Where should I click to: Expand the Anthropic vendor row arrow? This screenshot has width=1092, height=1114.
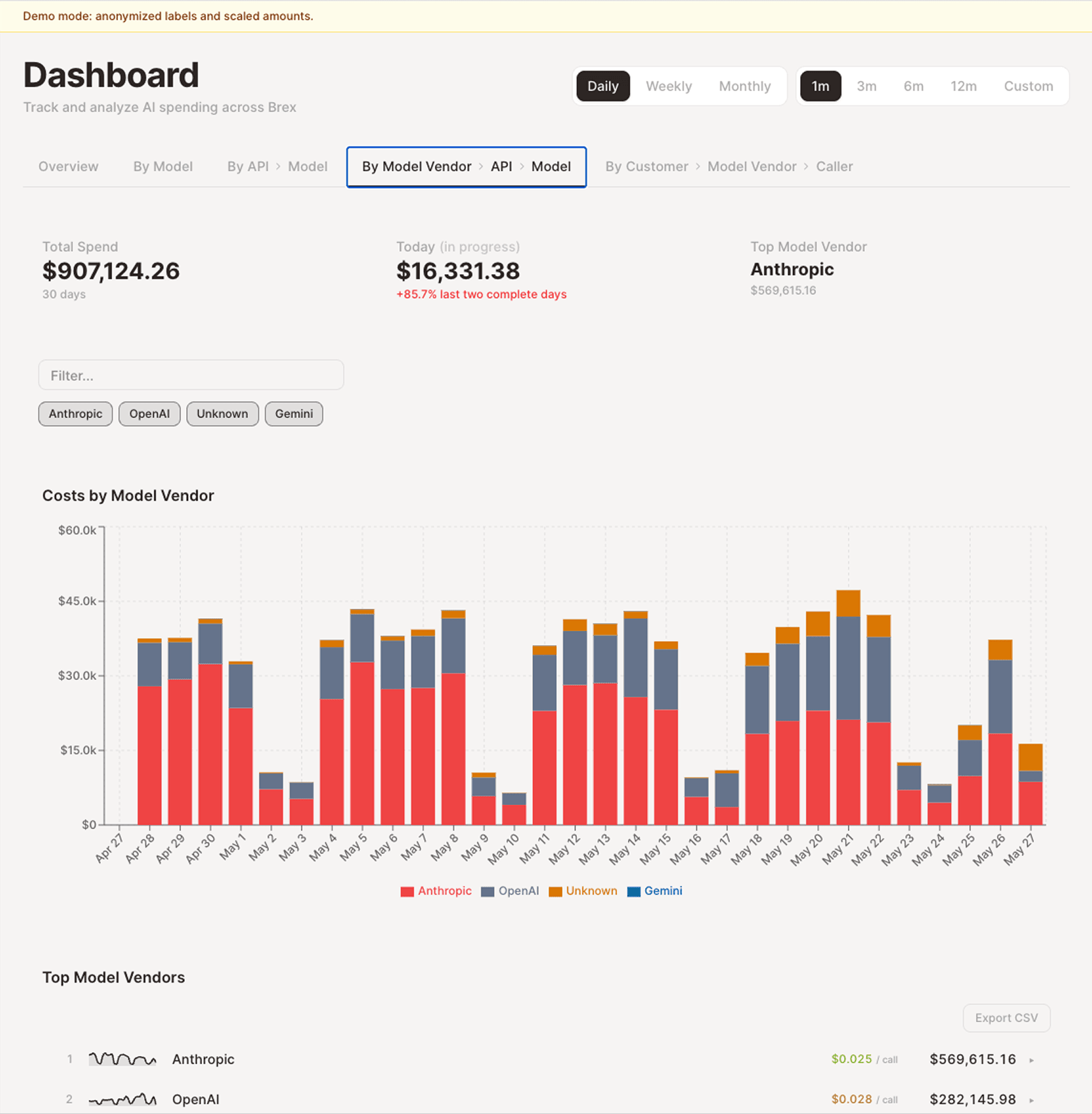tap(1031, 1060)
